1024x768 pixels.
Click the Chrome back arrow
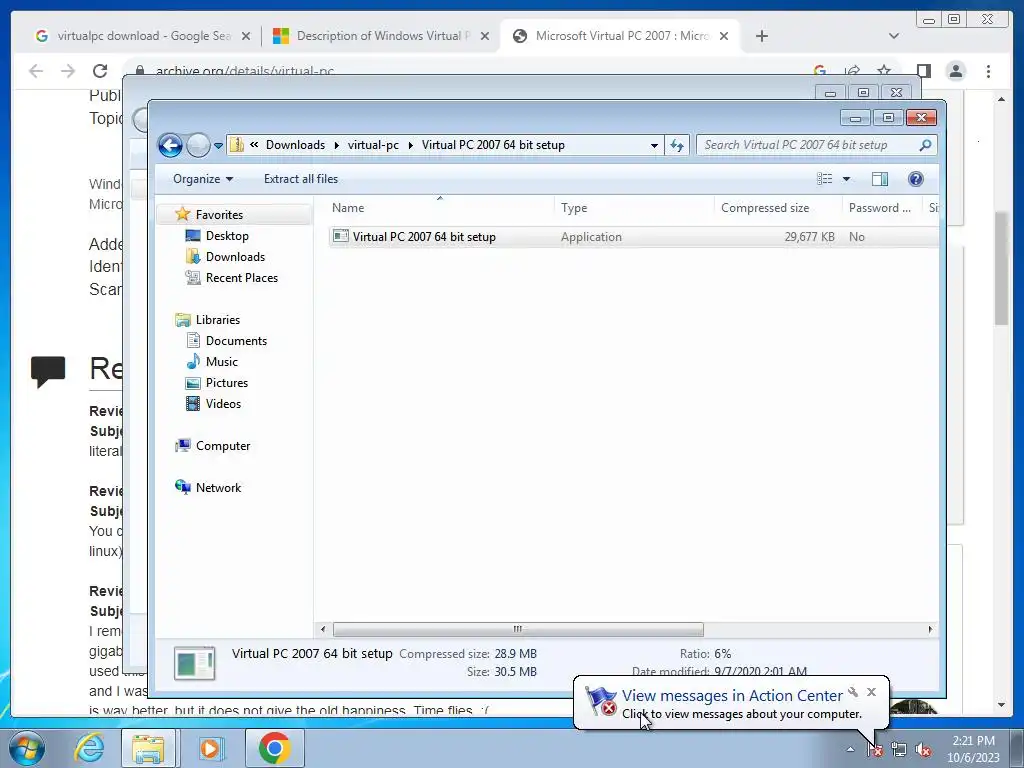[x=36, y=71]
